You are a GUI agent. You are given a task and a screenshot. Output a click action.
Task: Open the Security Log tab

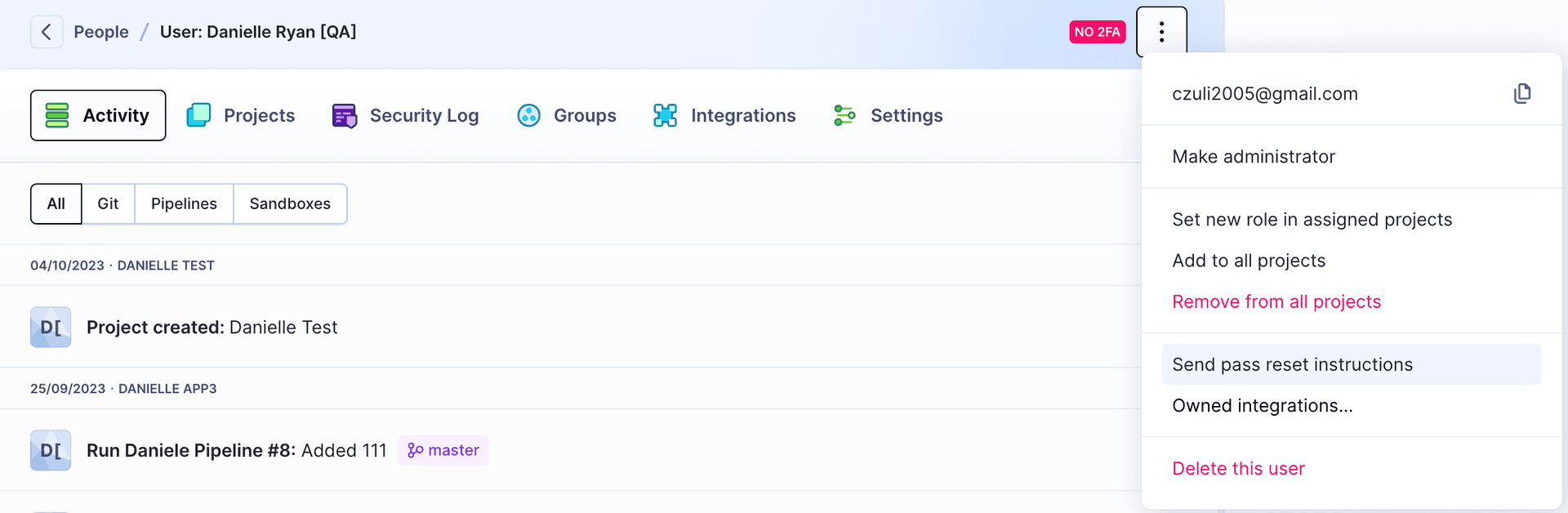click(x=406, y=115)
